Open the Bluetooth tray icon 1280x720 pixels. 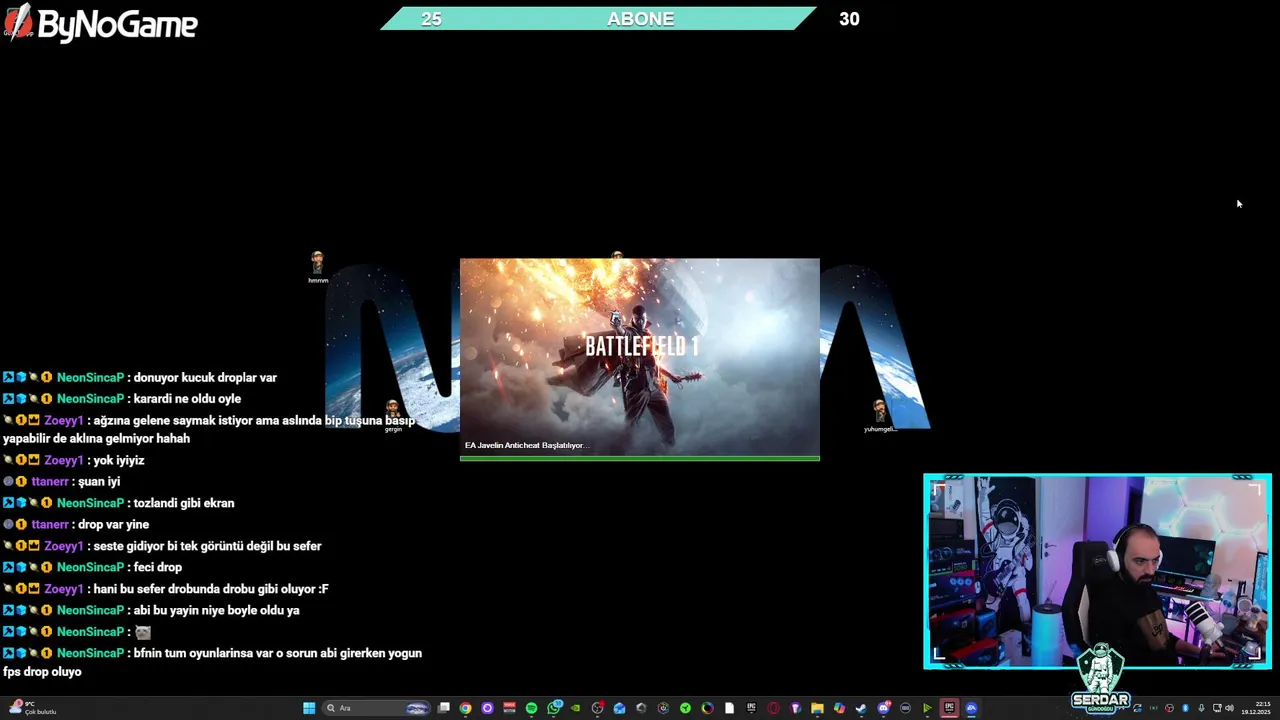[x=1185, y=708]
